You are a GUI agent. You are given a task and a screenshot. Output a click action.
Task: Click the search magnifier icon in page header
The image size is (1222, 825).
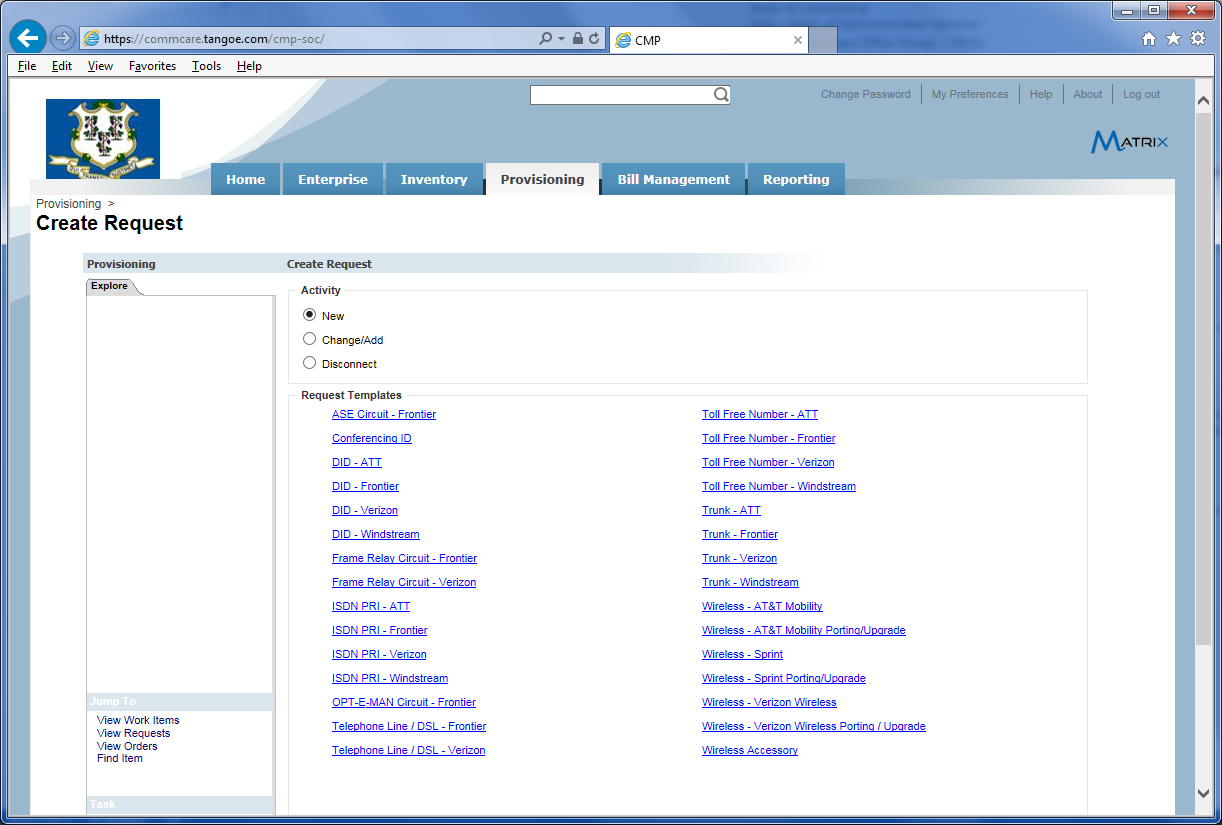[x=721, y=95]
